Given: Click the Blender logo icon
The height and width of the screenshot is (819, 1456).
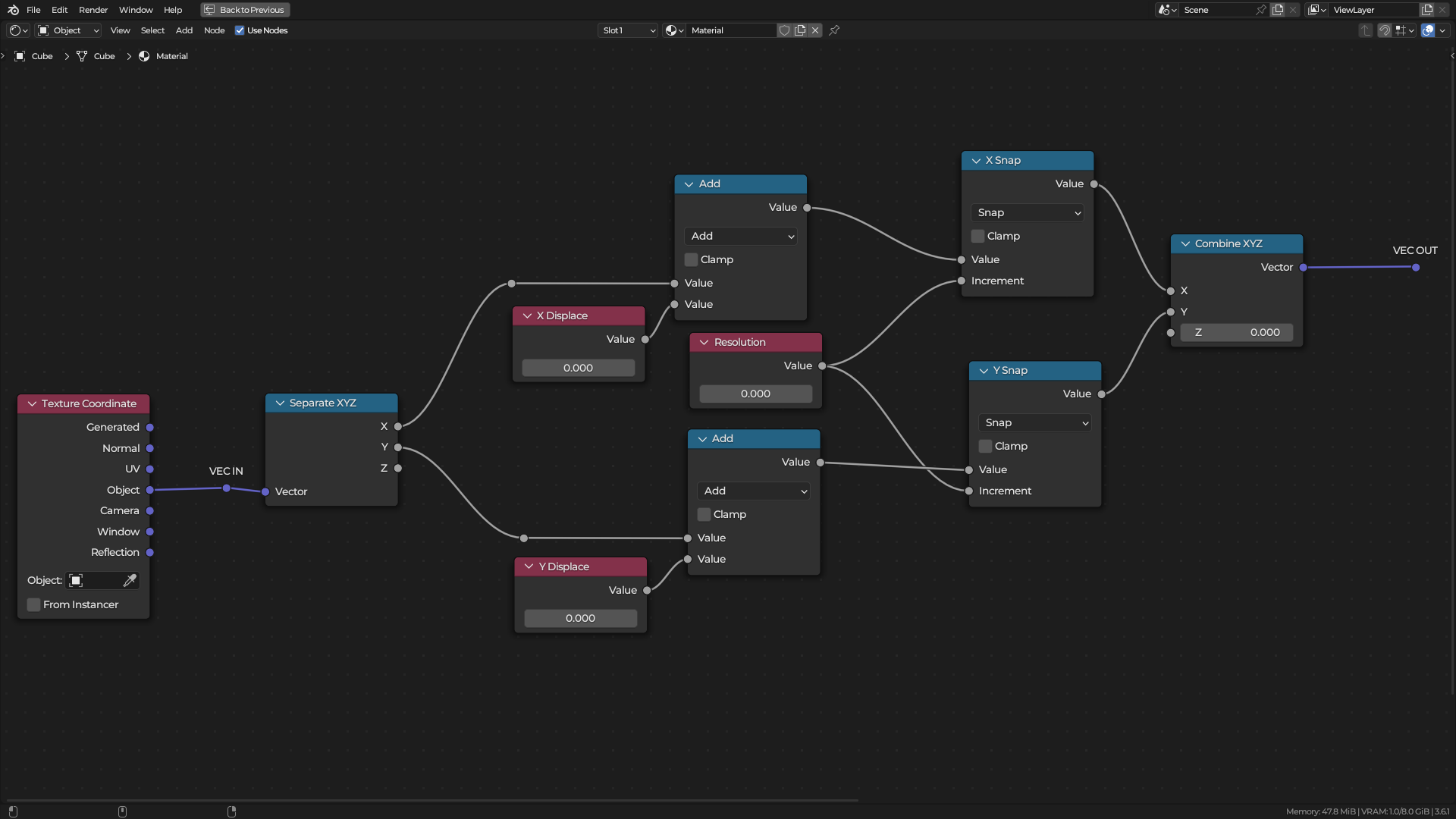Looking at the screenshot, I should [x=13, y=10].
